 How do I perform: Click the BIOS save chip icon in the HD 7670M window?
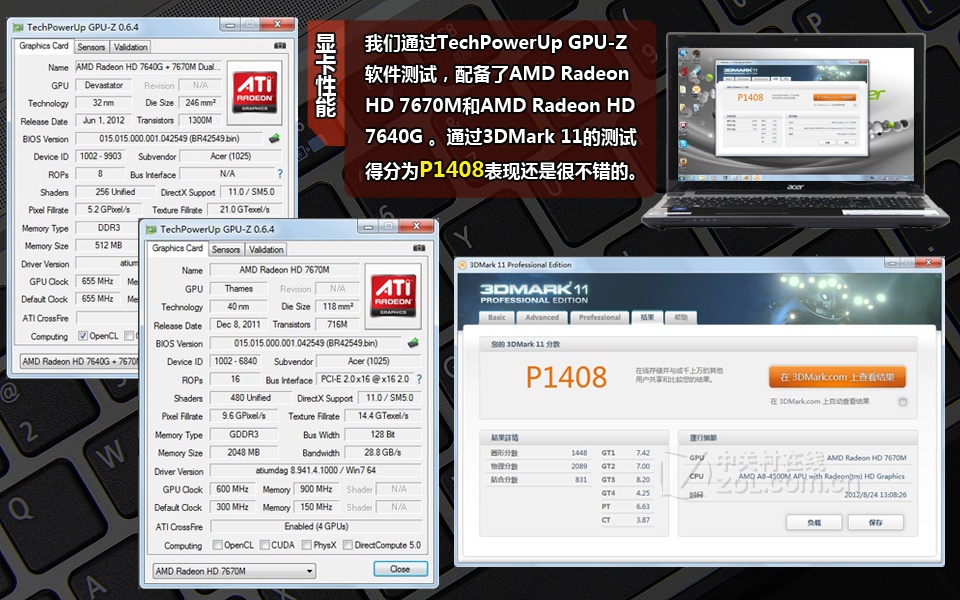pyautogui.click(x=412, y=343)
